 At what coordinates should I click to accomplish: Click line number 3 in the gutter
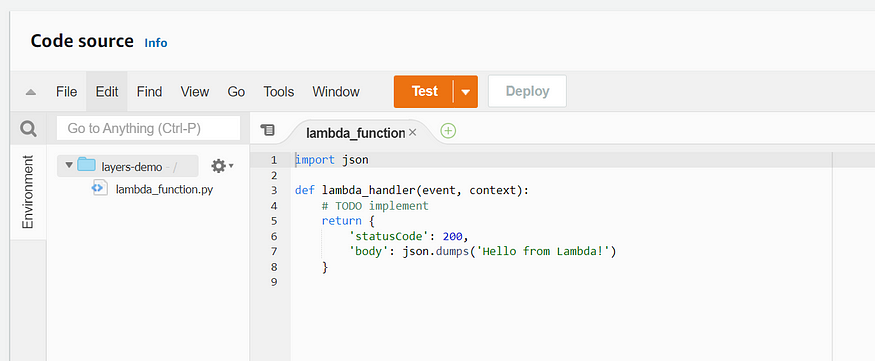(273, 191)
